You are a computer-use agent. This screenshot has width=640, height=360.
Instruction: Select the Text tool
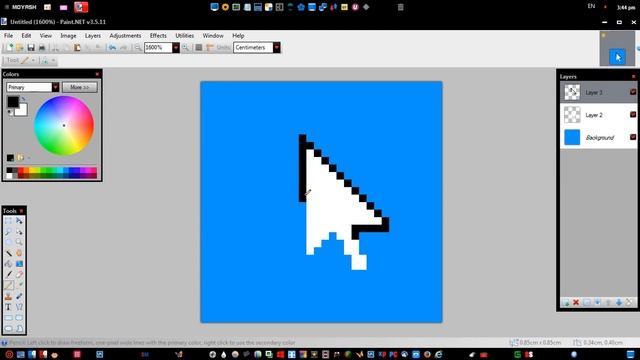click(8, 307)
